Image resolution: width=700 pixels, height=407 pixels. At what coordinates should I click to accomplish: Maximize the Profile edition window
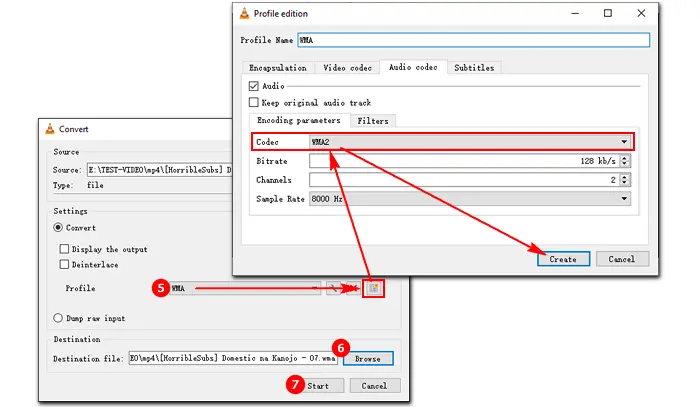[608, 14]
